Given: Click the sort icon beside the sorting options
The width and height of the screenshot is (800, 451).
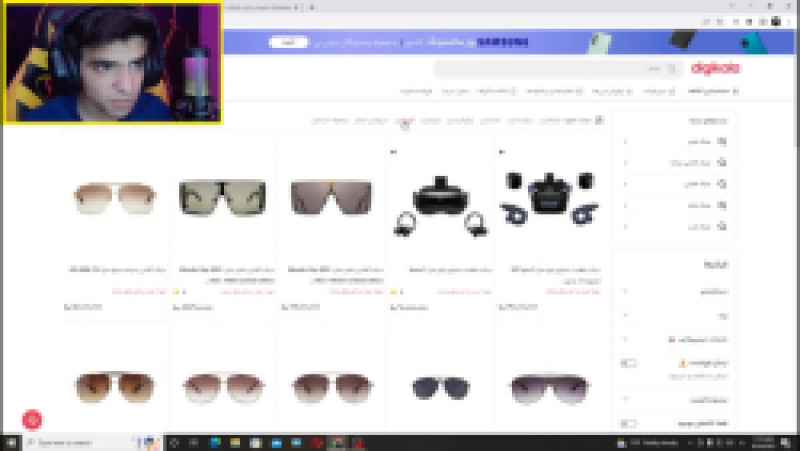Looking at the screenshot, I should tap(599, 120).
